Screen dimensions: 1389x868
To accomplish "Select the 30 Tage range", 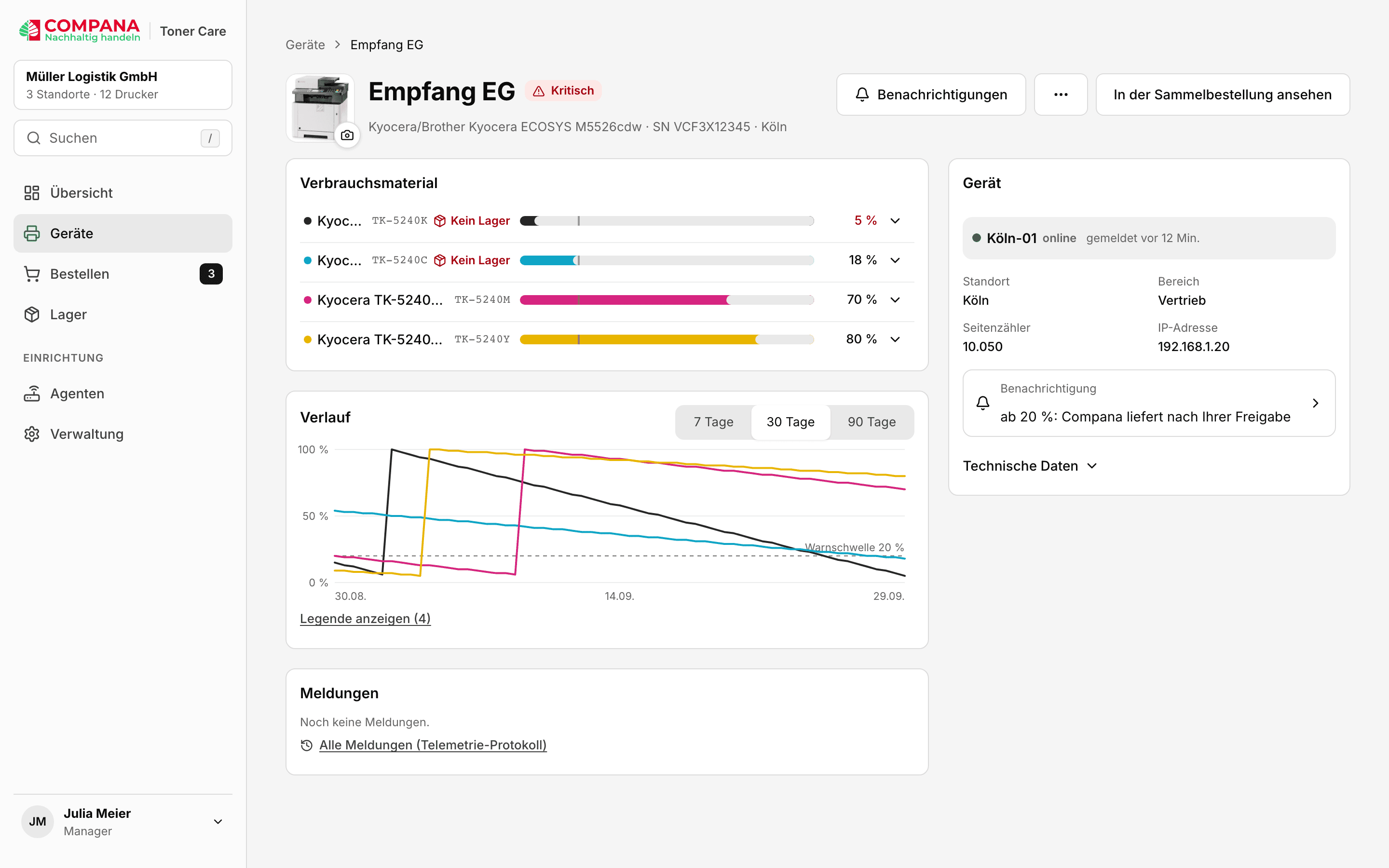I will tap(790, 422).
